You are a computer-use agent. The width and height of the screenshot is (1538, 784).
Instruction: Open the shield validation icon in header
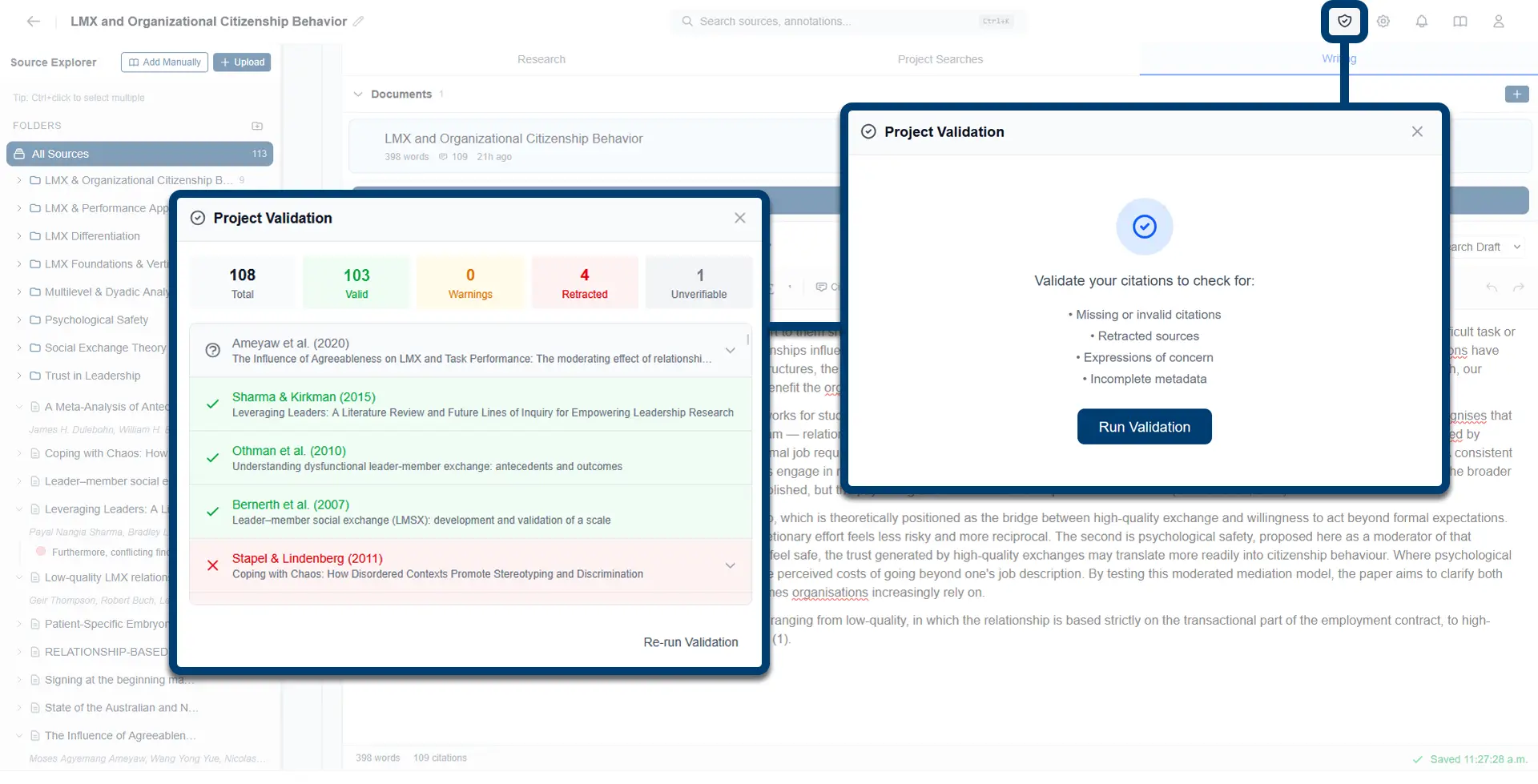[1345, 22]
